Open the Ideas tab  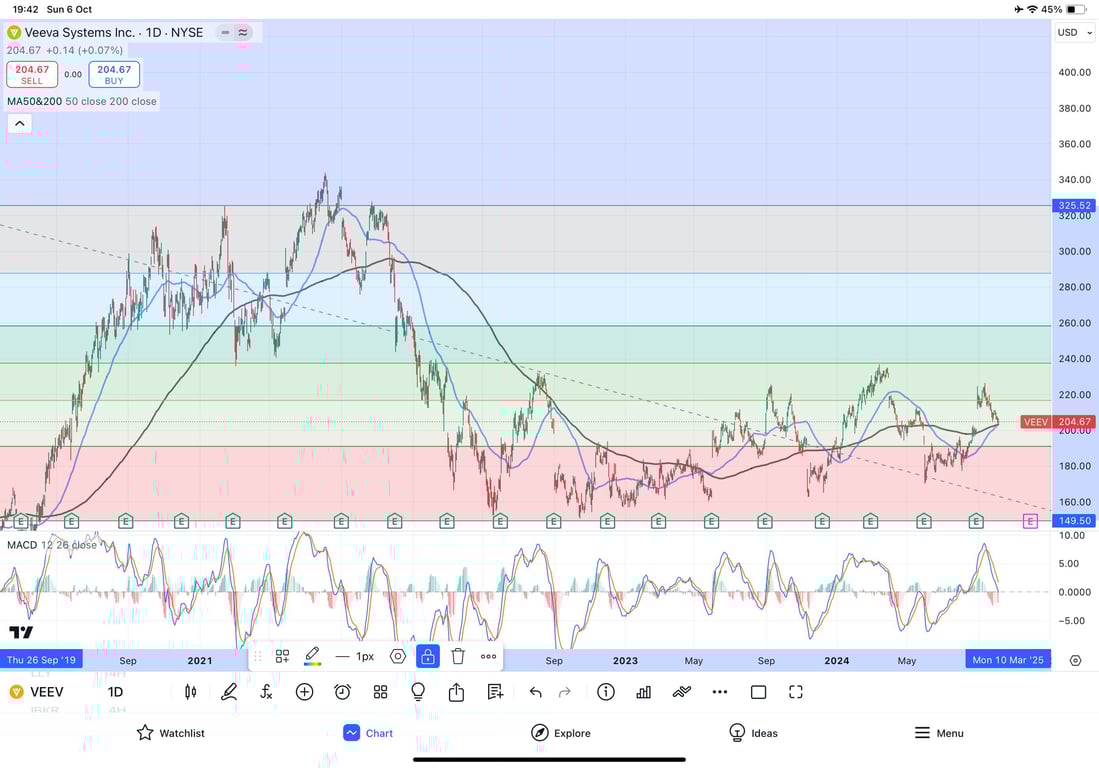coord(753,733)
